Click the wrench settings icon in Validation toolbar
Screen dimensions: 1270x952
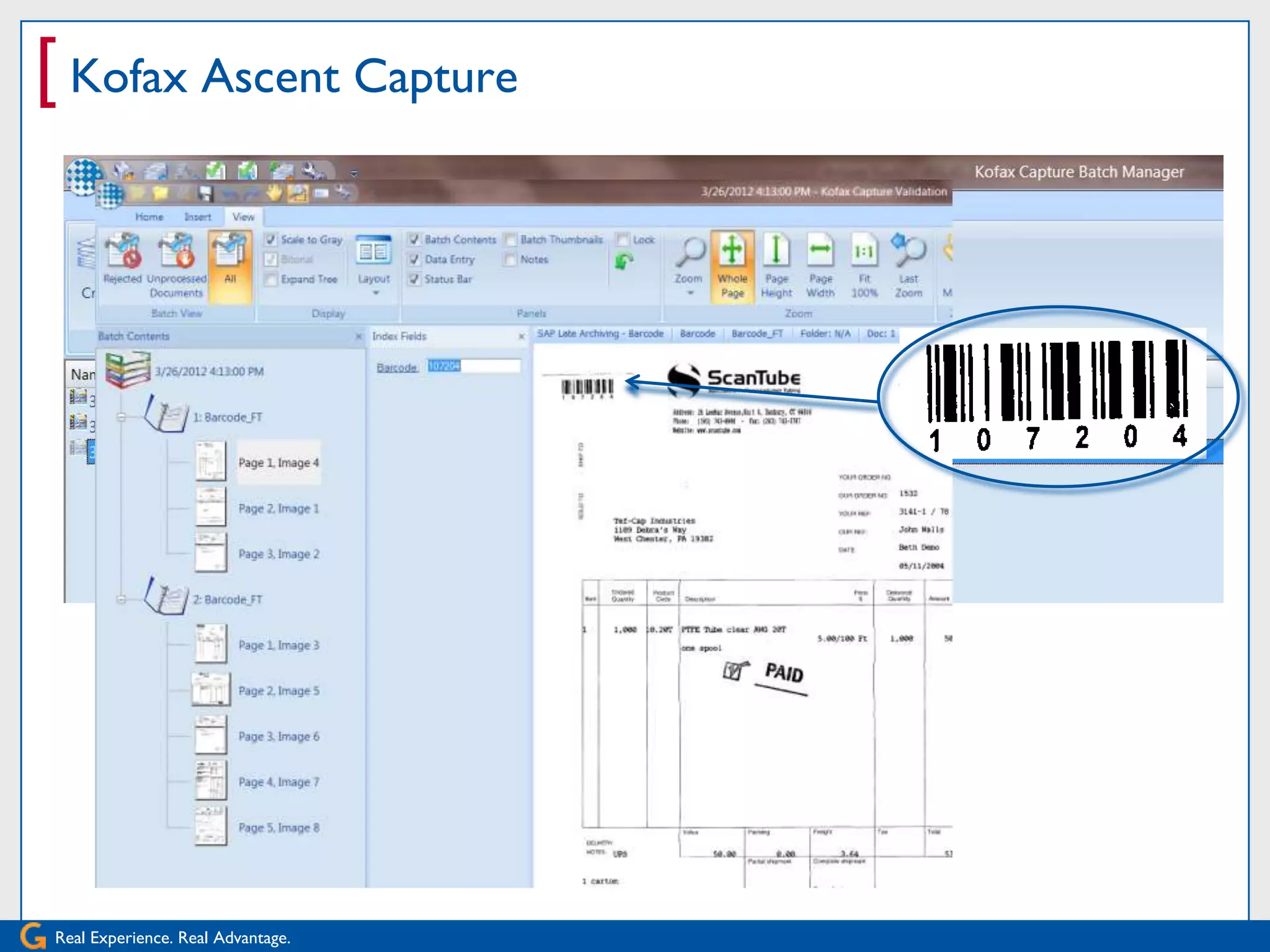[x=344, y=193]
